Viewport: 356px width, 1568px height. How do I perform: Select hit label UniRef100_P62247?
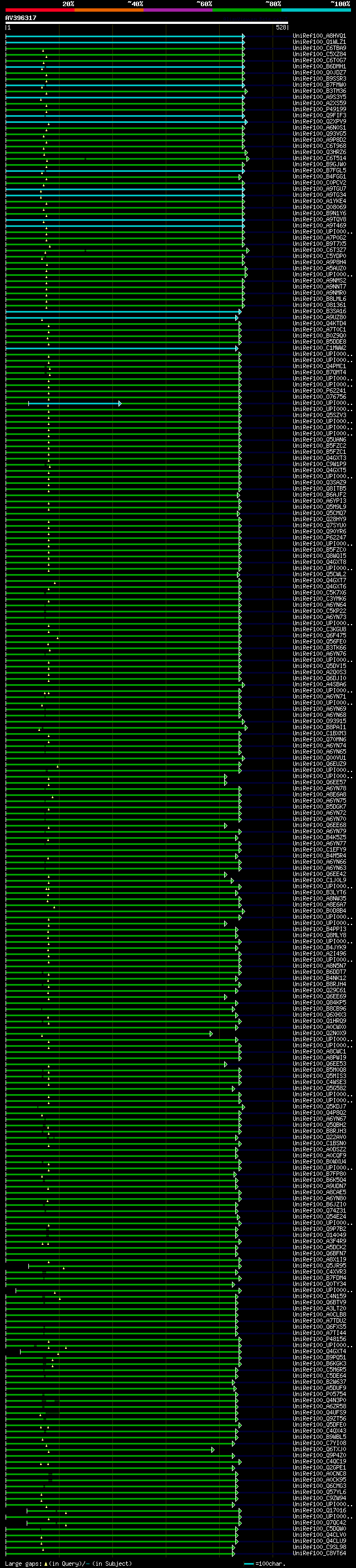[319, 537]
